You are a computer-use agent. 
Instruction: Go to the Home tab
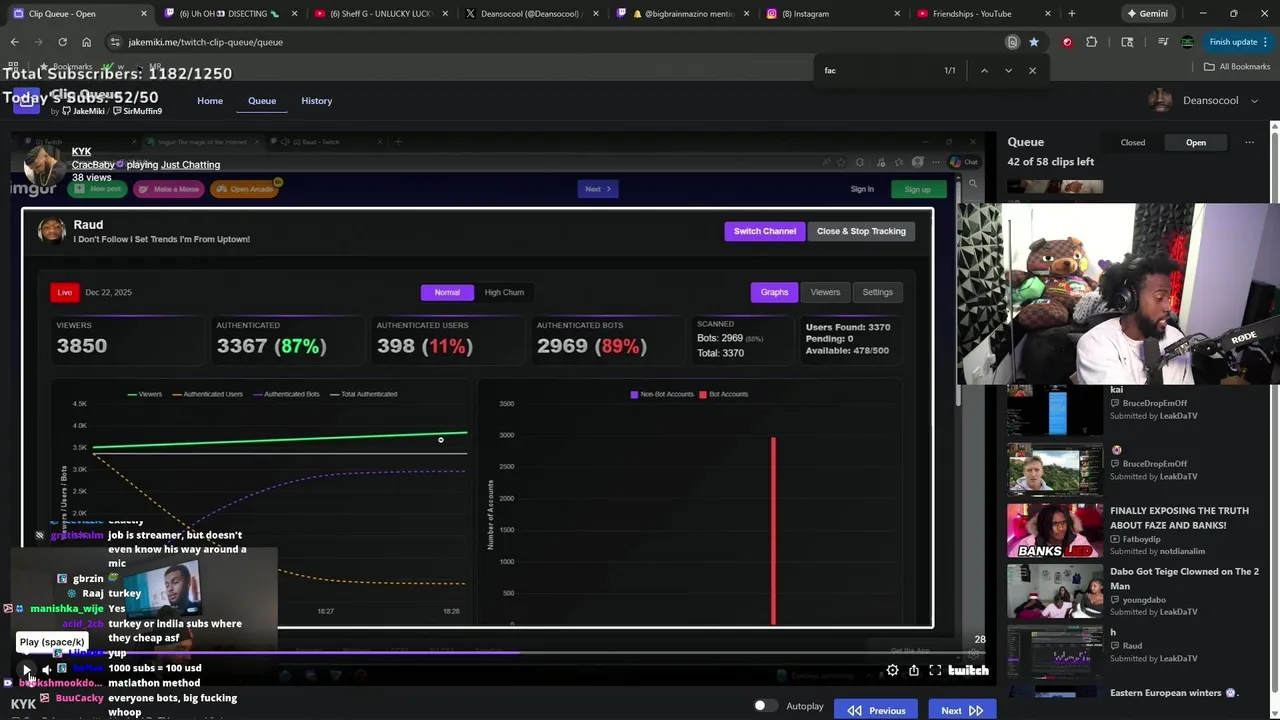click(x=210, y=100)
